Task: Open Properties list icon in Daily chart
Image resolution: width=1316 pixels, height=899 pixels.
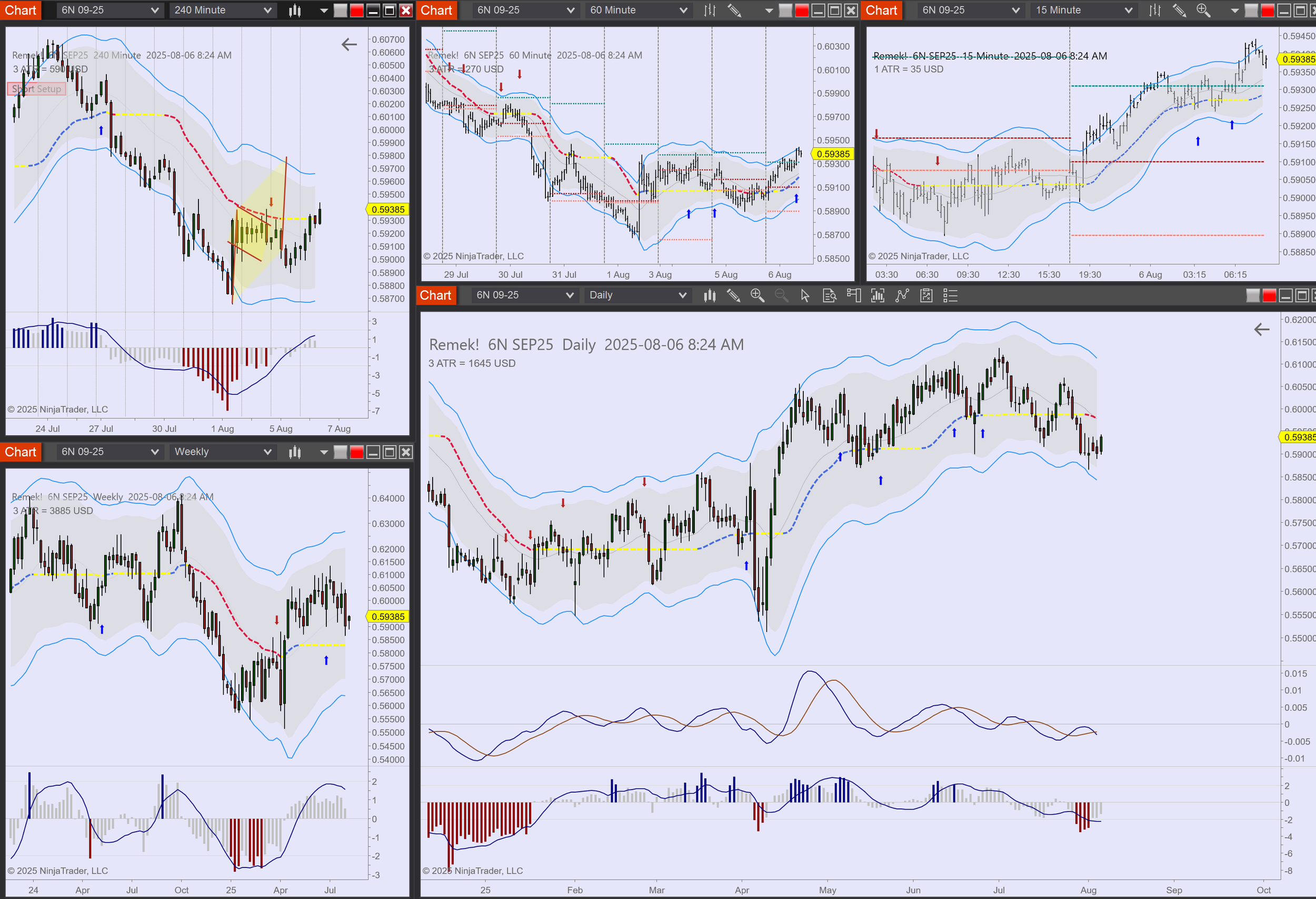Action: [950, 295]
